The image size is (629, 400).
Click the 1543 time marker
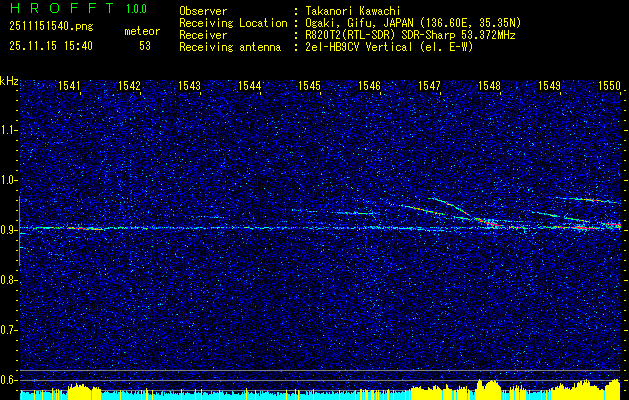click(x=189, y=85)
